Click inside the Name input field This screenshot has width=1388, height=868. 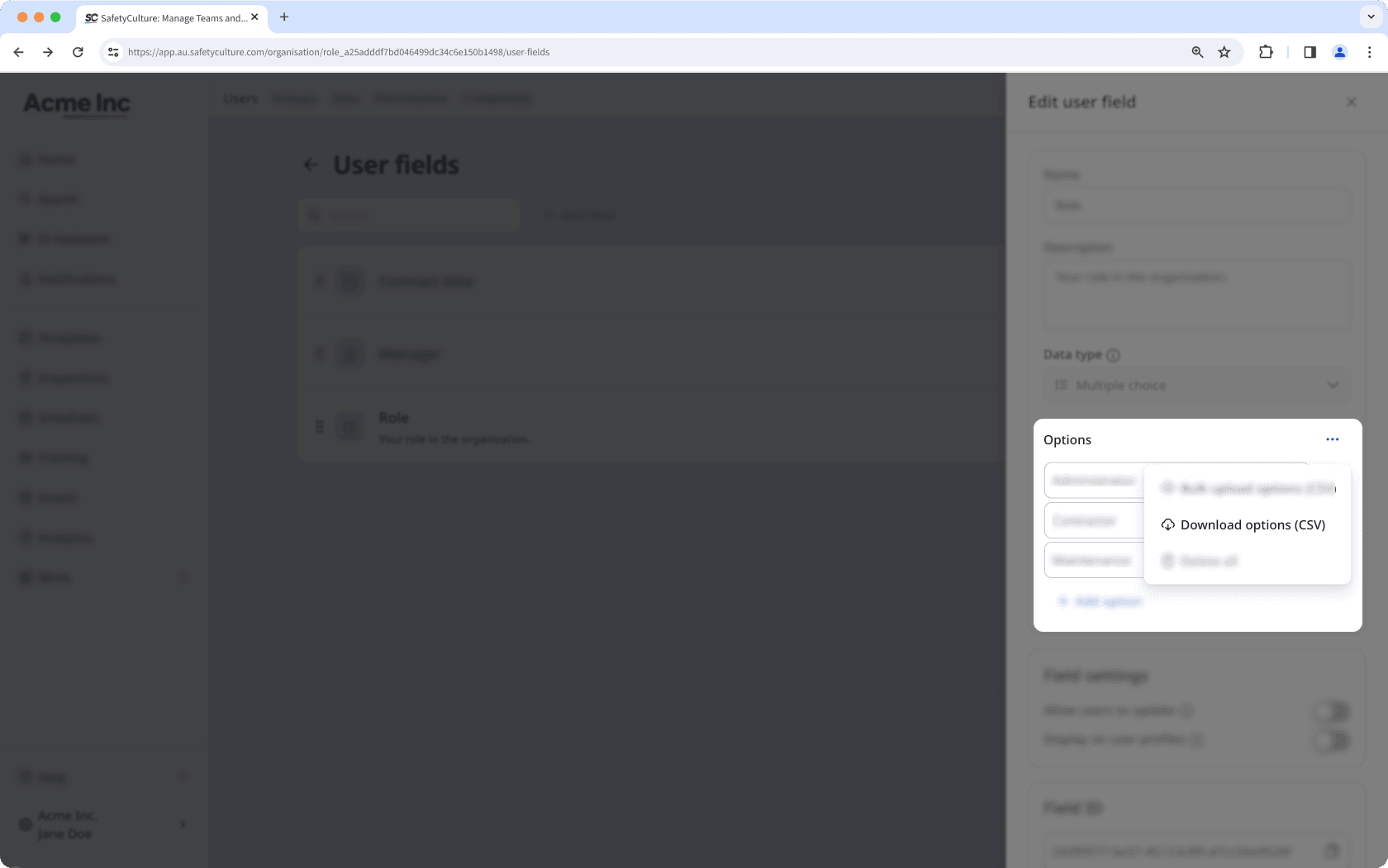pos(1195,206)
